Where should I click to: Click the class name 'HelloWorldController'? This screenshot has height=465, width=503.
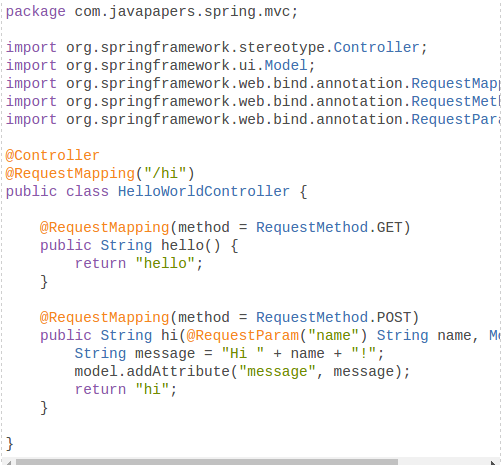point(204,192)
